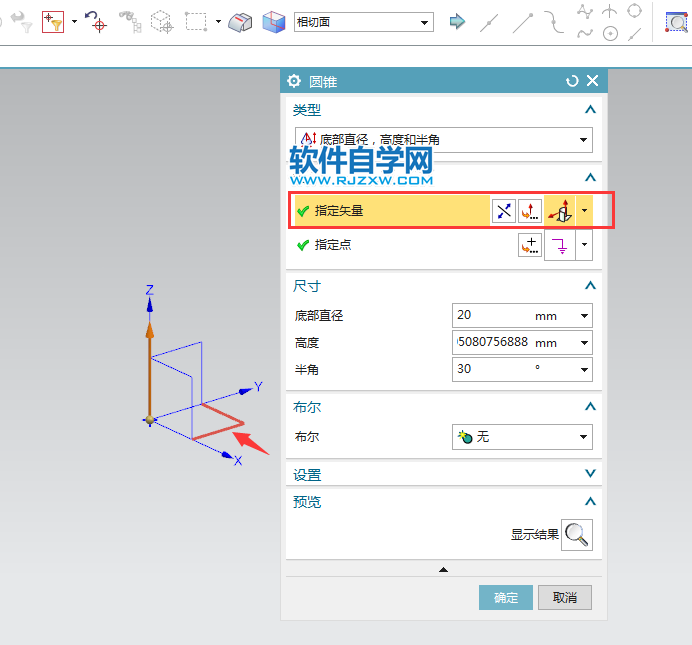Screen dimensions: 692x645
Task: Click the blue transparent cube icon
Action: [274, 22]
